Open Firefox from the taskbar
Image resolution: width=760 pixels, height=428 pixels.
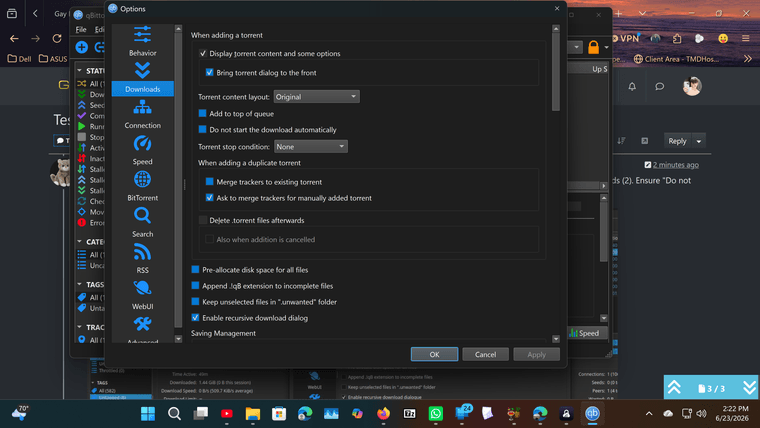383,413
